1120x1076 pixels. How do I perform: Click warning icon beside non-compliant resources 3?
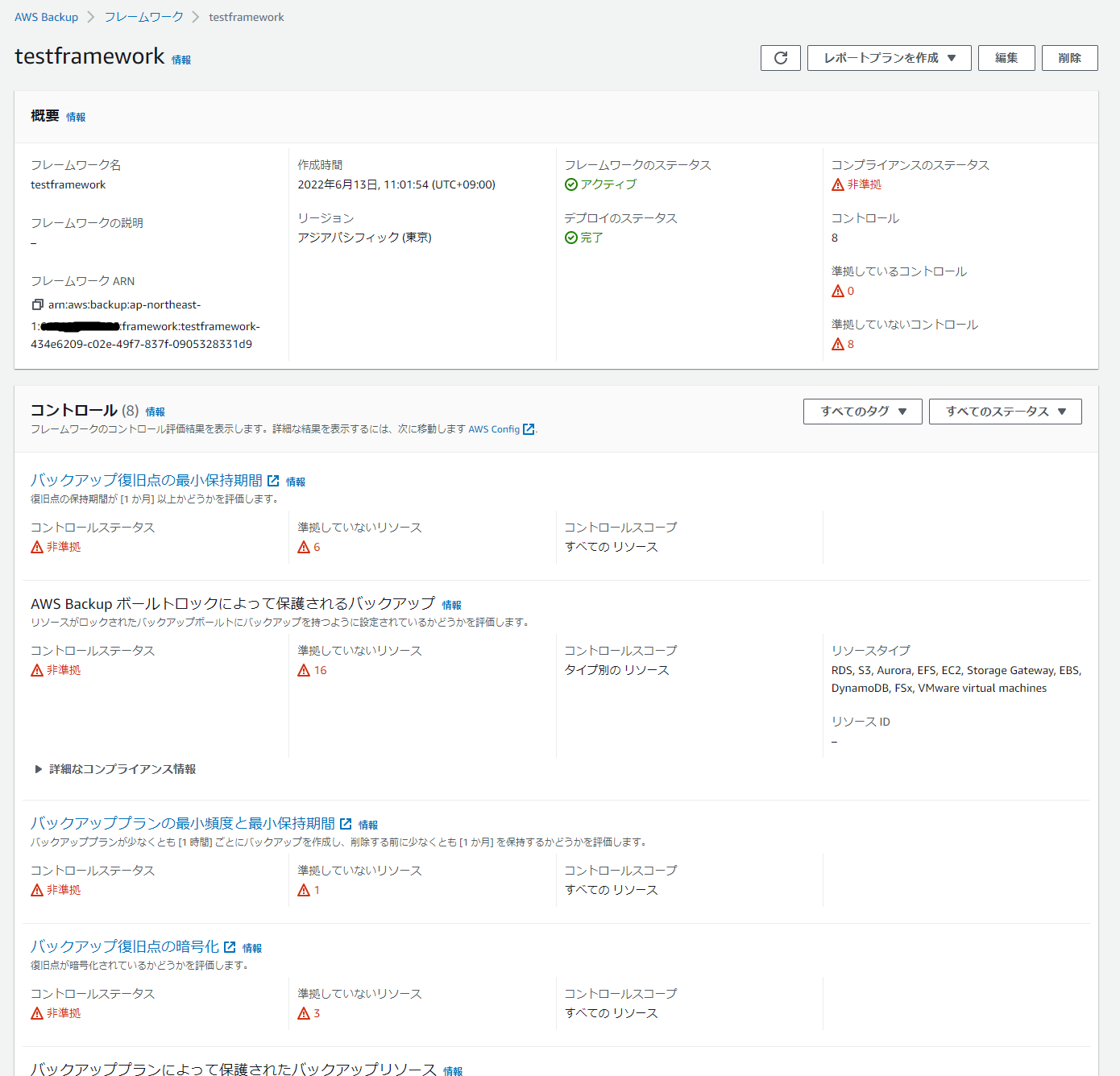(x=304, y=1013)
